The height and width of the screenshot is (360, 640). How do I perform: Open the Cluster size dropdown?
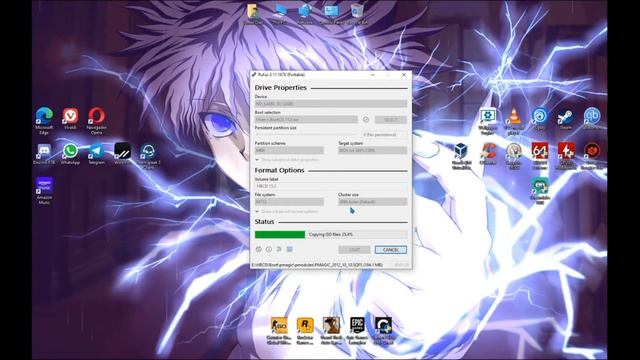(x=372, y=202)
